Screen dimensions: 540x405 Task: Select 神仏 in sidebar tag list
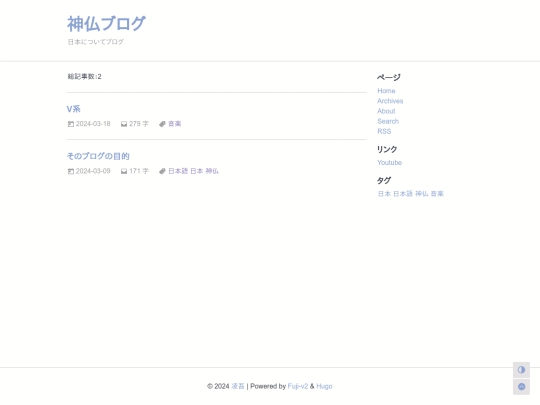pyautogui.click(x=422, y=194)
